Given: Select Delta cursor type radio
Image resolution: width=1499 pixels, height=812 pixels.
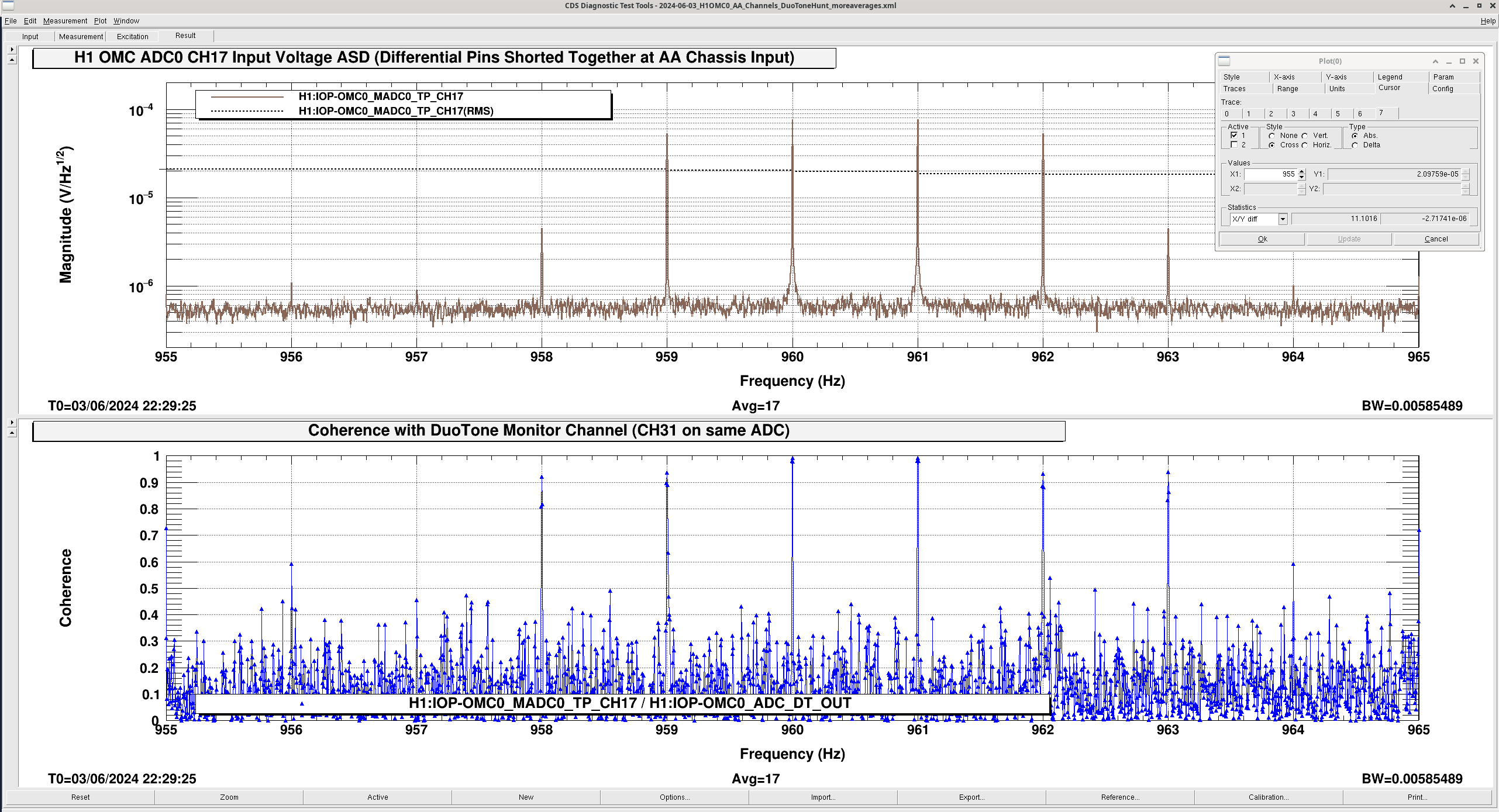Looking at the screenshot, I should [x=1355, y=145].
